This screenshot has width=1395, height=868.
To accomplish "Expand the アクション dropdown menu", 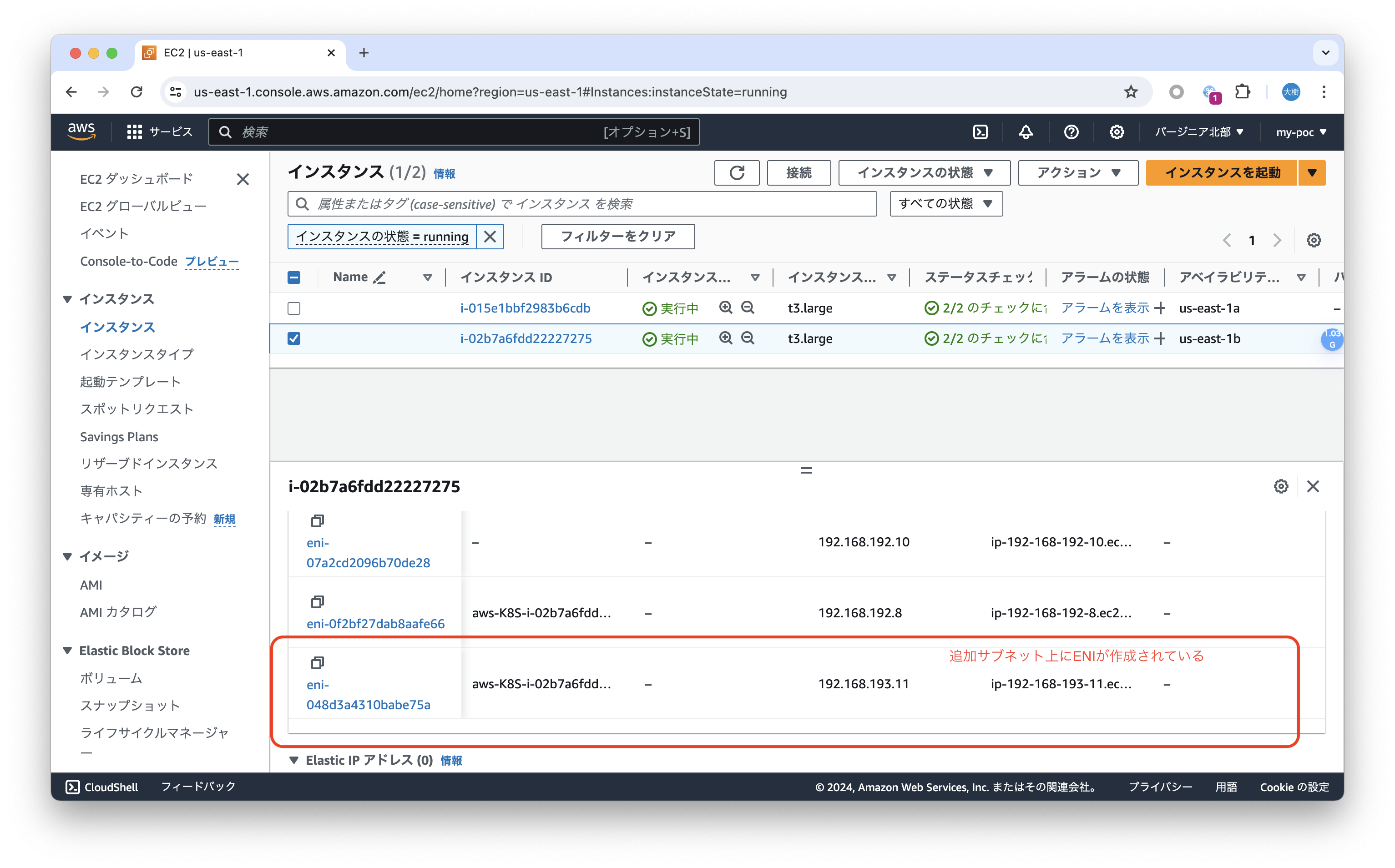I will pos(1077,173).
